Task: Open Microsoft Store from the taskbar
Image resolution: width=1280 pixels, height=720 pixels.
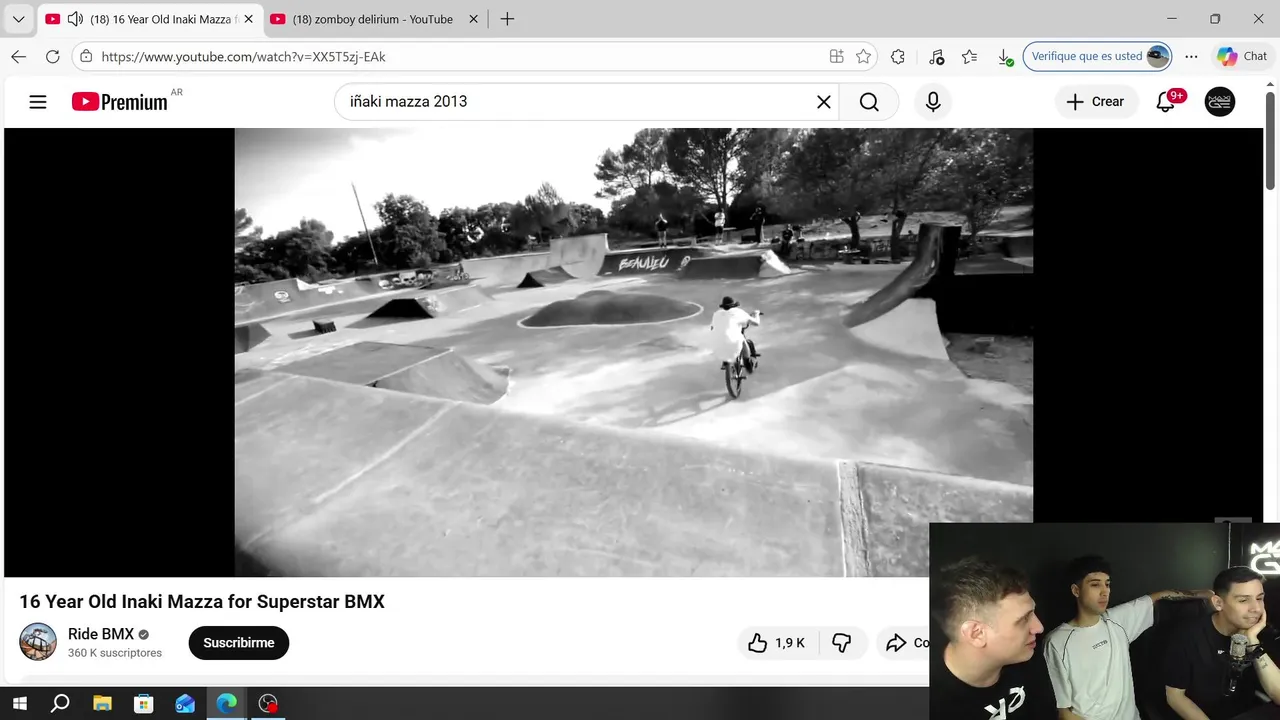Action: coord(144,704)
